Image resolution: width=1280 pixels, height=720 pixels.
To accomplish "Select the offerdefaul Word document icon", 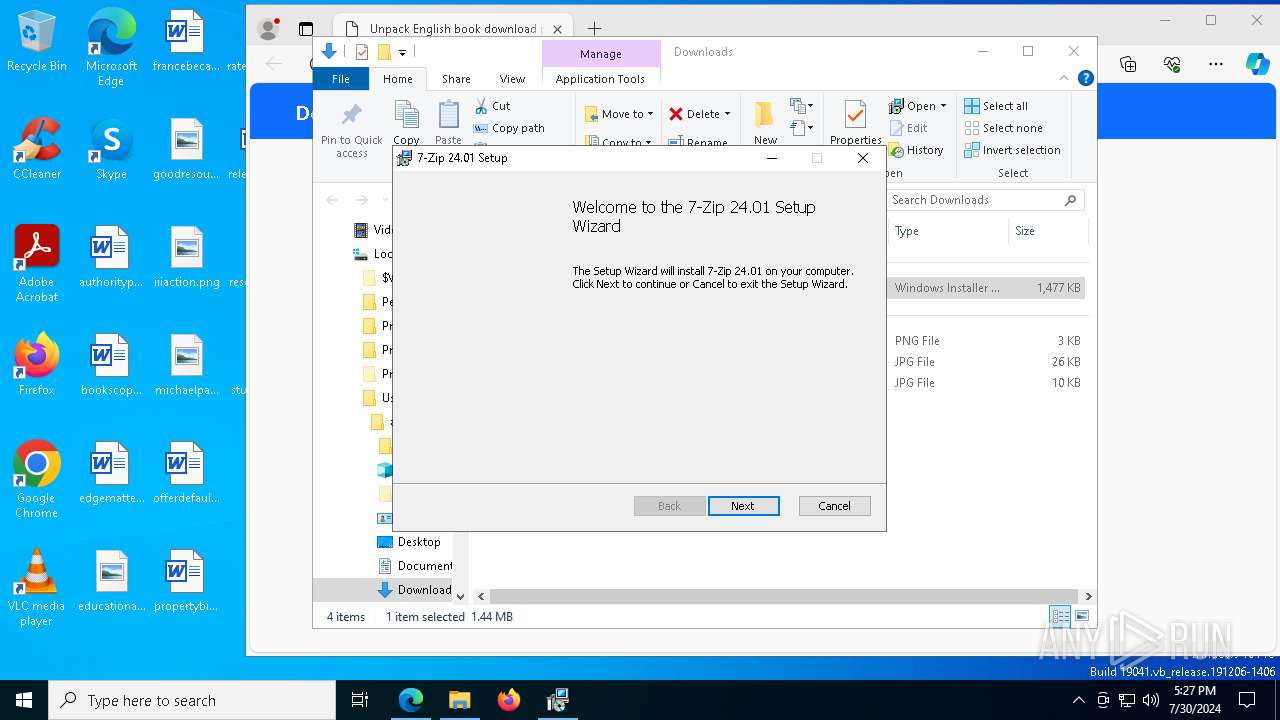I will coord(186,473).
